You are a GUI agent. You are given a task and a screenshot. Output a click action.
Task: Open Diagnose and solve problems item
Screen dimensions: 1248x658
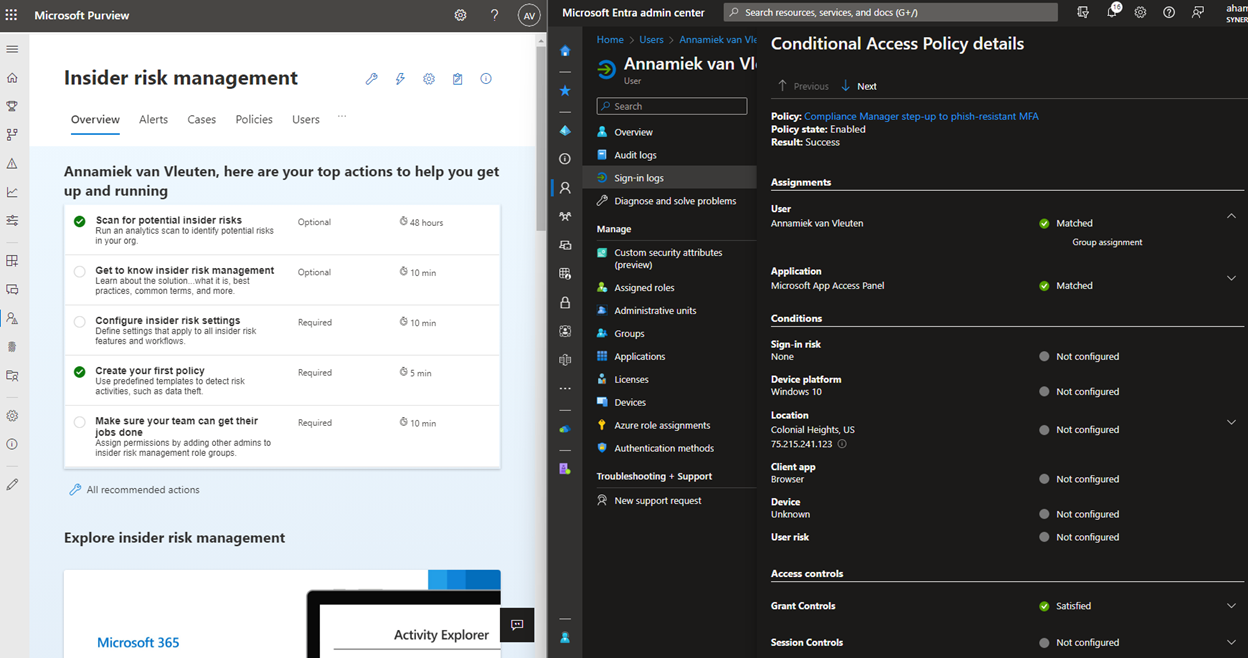tap(669, 201)
